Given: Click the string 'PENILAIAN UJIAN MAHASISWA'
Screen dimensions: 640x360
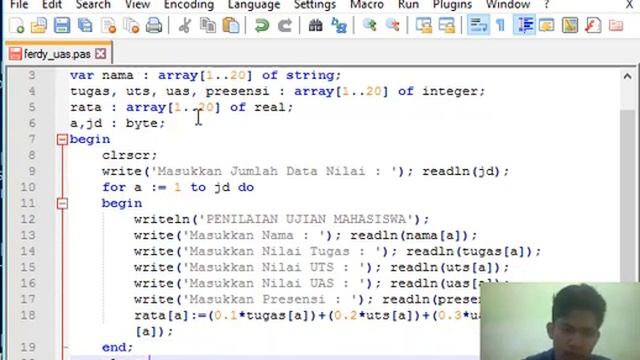Looking at the screenshot, I should point(307,220).
